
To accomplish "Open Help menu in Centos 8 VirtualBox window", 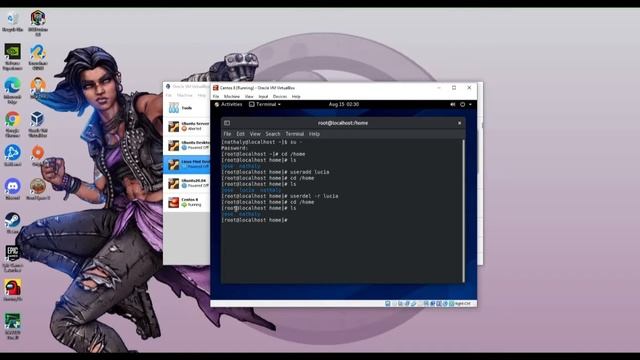I will pos(296,96).
